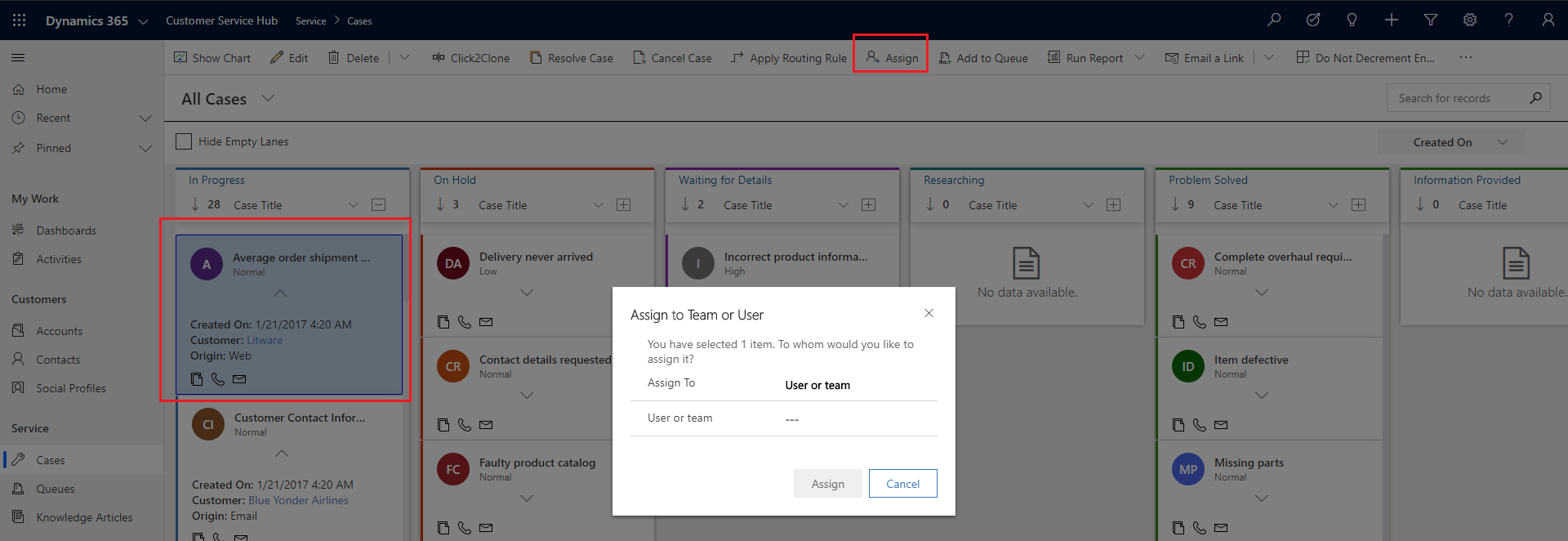Expand Dynamics 365 app switcher chevron
Image resolution: width=1568 pixels, height=541 pixels.
(143, 21)
